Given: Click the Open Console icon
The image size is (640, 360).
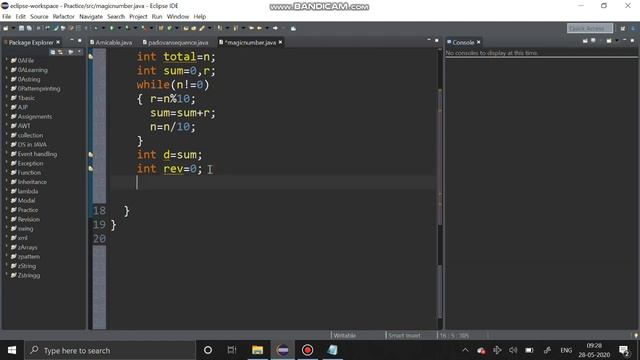Looking at the screenshot, I should (609, 40).
